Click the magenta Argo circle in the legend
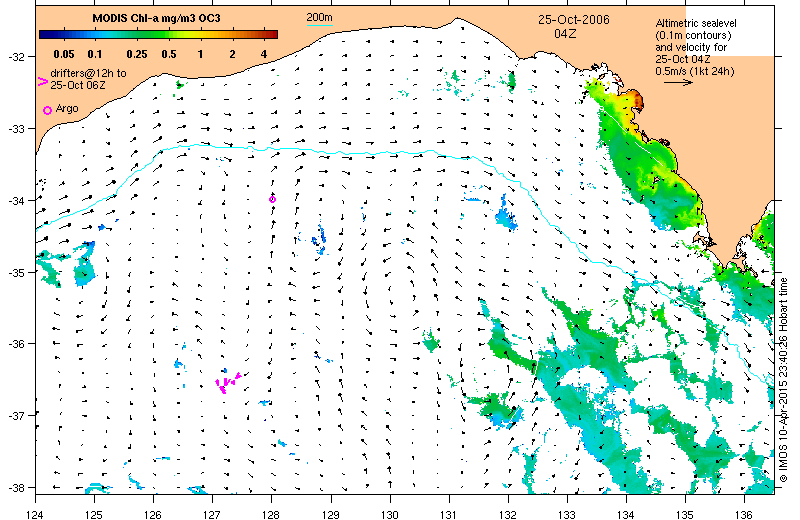 pos(47,110)
